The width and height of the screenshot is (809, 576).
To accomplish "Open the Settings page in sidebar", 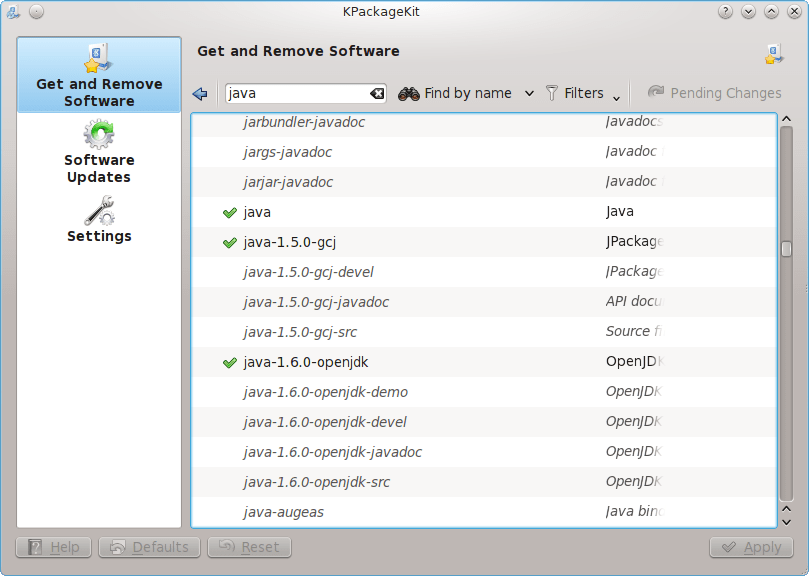I will (x=99, y=219).
